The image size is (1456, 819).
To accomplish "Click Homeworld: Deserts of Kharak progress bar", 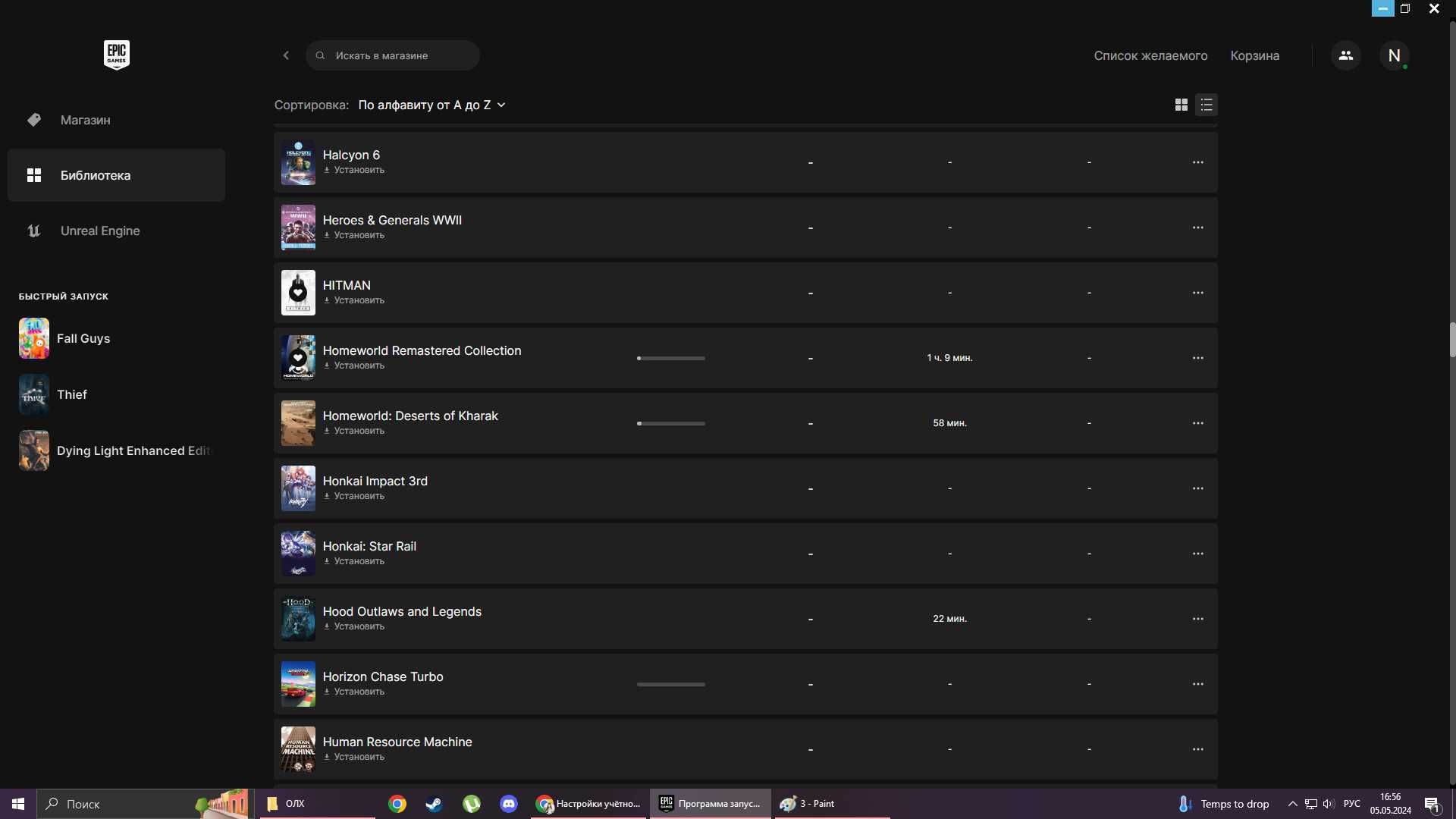I will (x=671, y=423).
